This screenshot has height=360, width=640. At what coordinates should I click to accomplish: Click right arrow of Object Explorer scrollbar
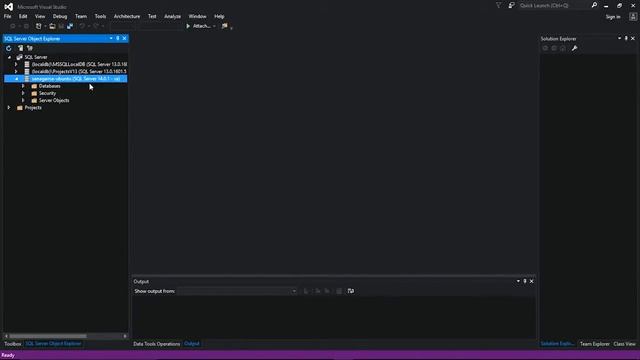125,336
